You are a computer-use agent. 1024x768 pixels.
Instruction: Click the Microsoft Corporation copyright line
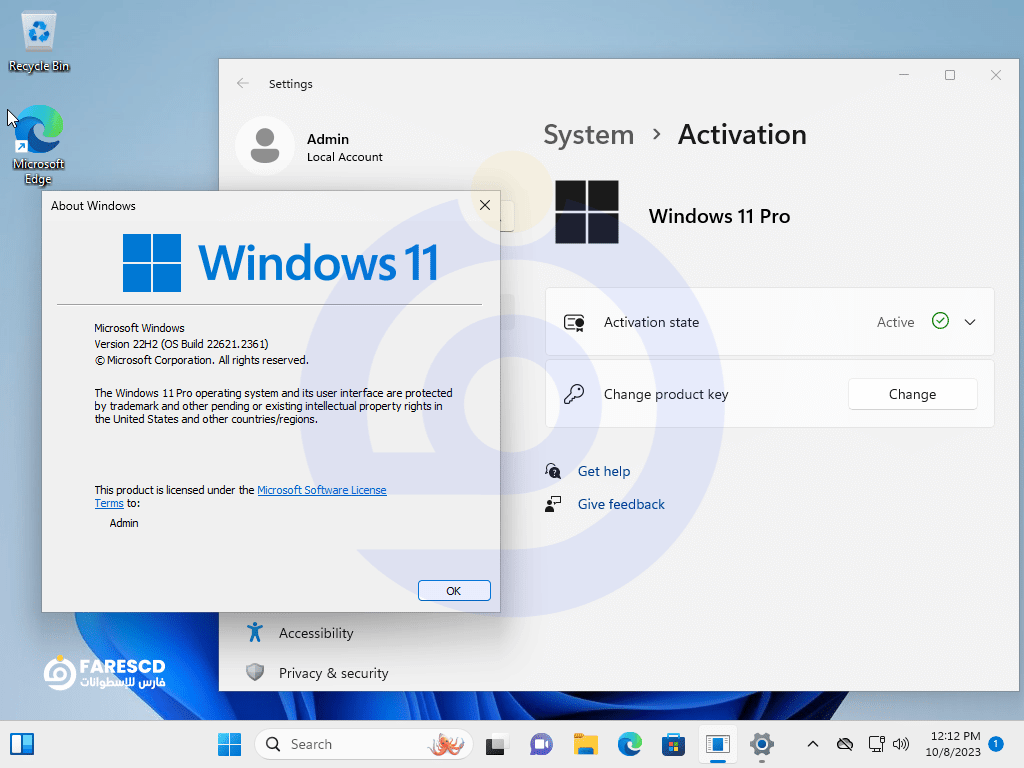(x=202, y=360)
